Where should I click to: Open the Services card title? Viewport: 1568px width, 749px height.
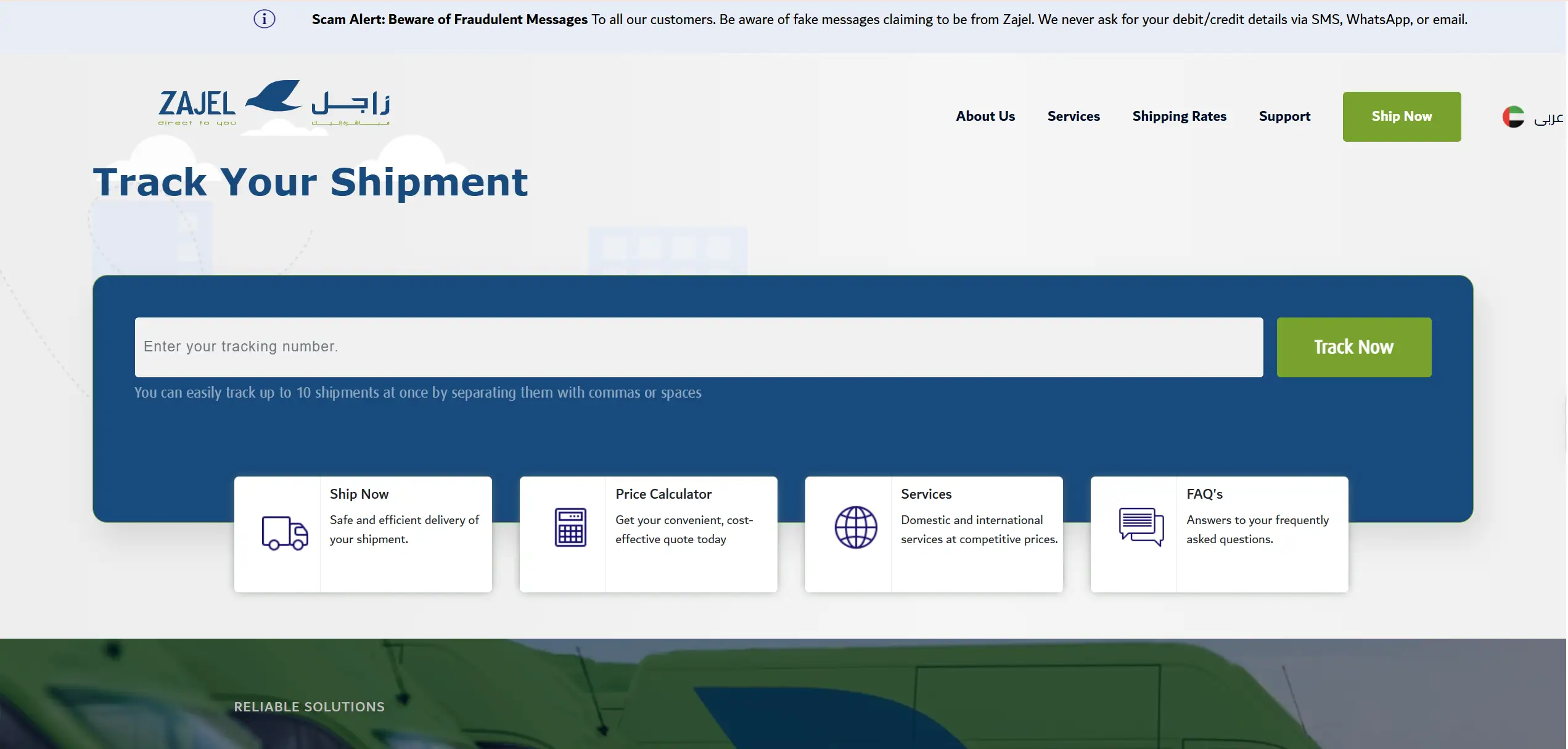click(x=926, y=494)
